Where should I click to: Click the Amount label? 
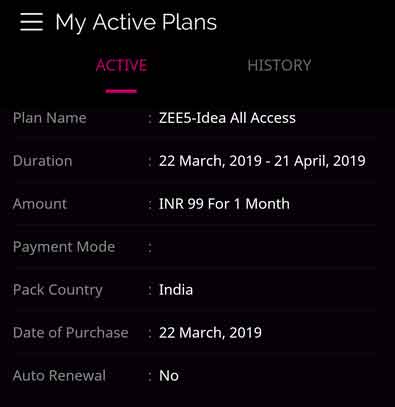tap(40, 204)
